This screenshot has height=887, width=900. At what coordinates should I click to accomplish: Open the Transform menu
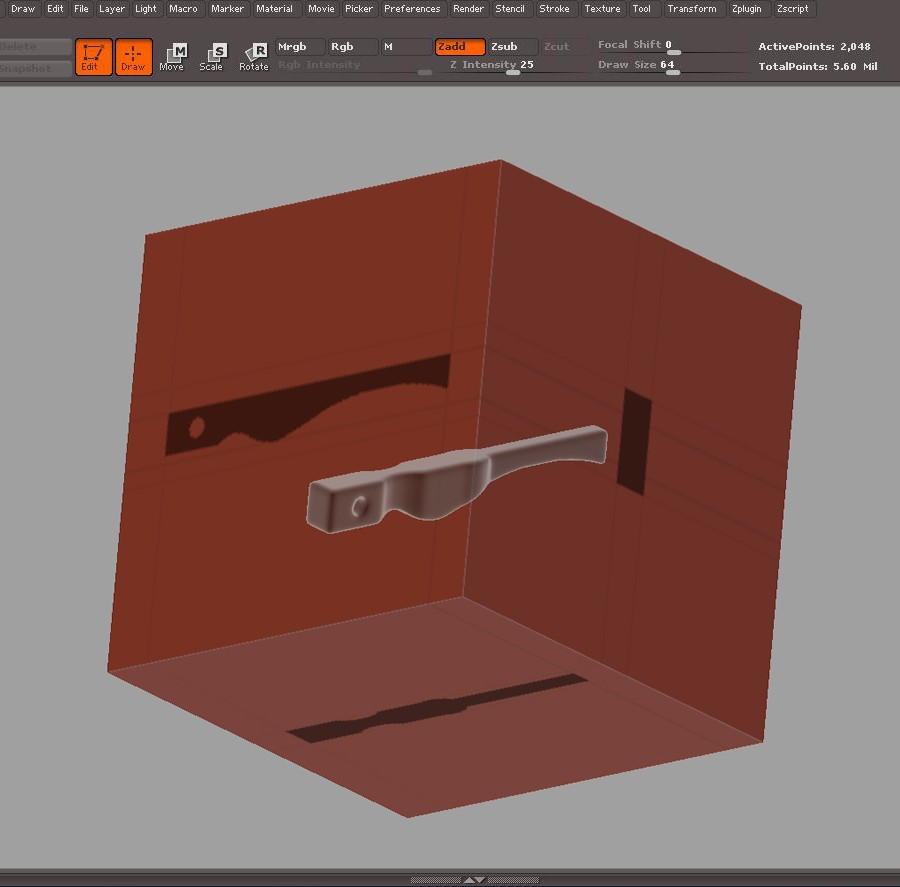[x=692, y=9]
